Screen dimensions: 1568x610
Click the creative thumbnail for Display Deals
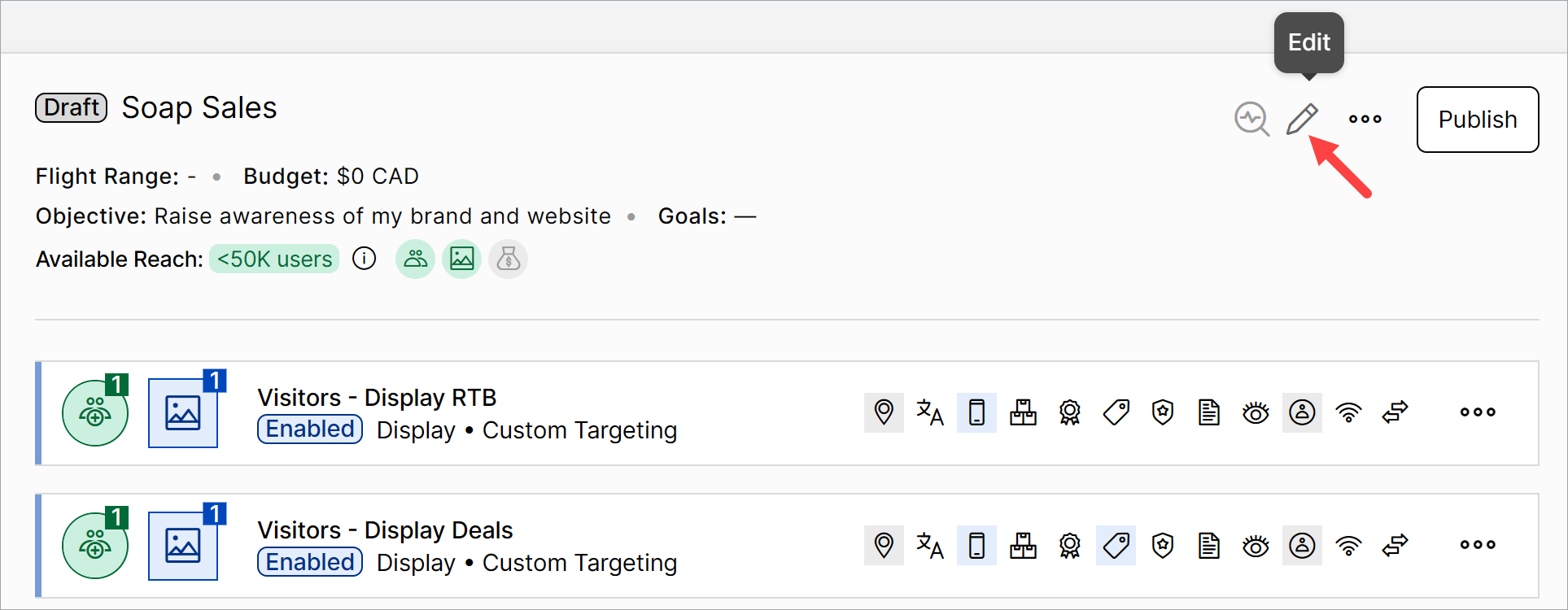coord(183,546)
